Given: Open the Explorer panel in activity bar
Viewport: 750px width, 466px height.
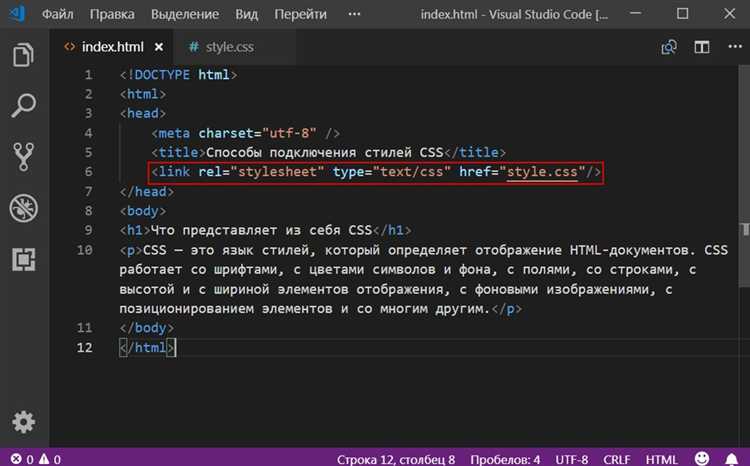Looking at the screenshot, I should 23,56.
